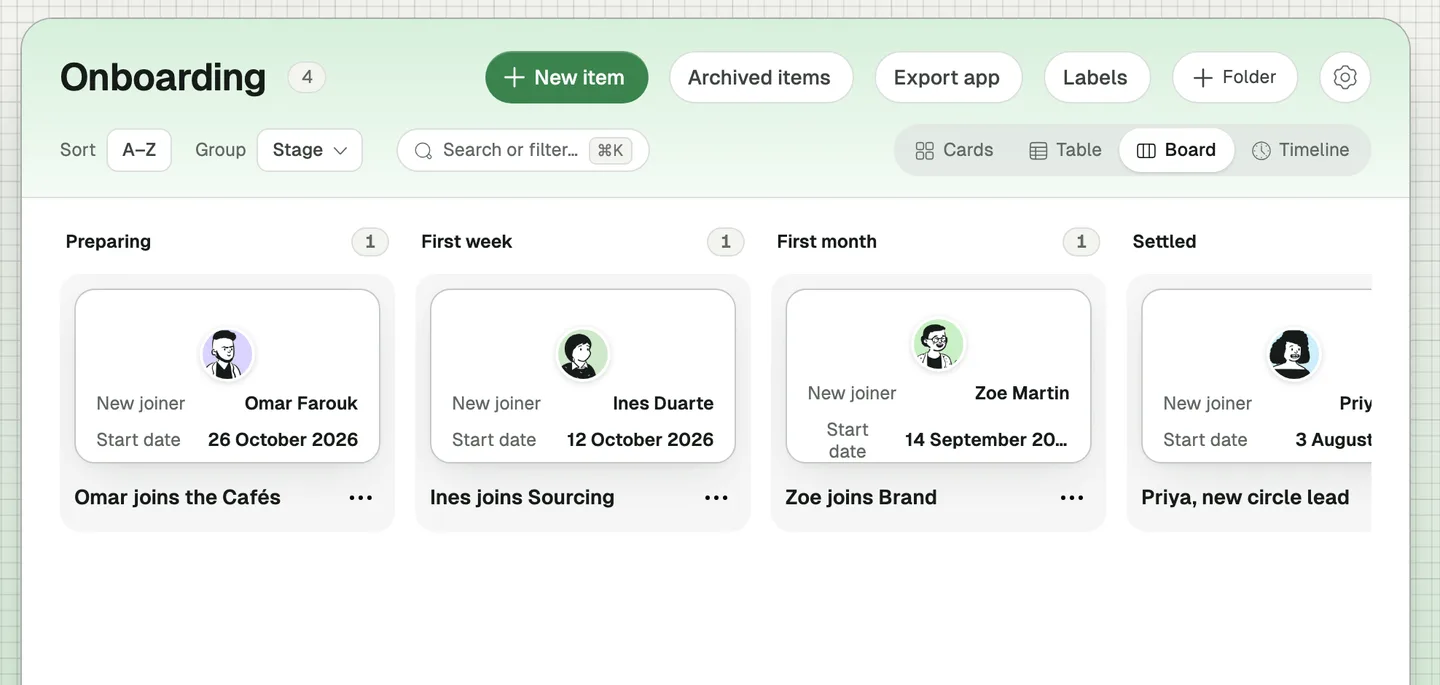Click the search magnifier icon
Viewport: 1440px width, 685px height.
click(423, 150)
